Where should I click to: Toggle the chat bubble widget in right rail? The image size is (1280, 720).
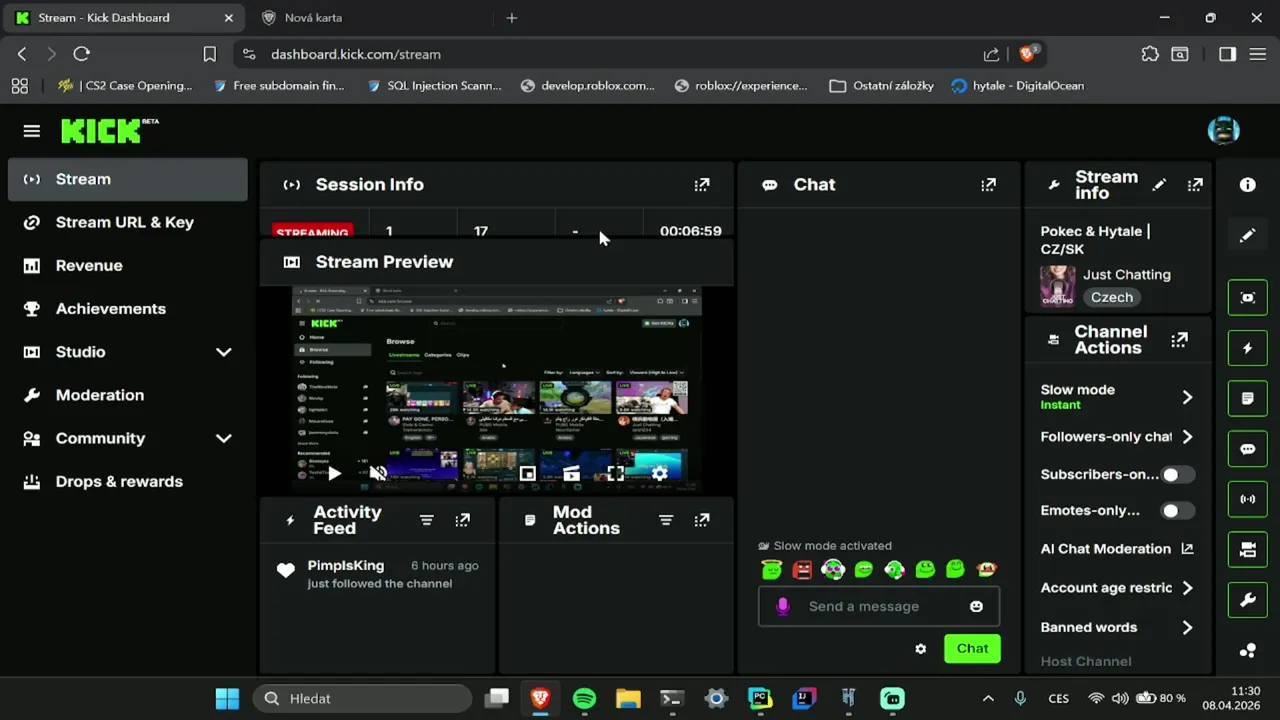point(1248,449)
